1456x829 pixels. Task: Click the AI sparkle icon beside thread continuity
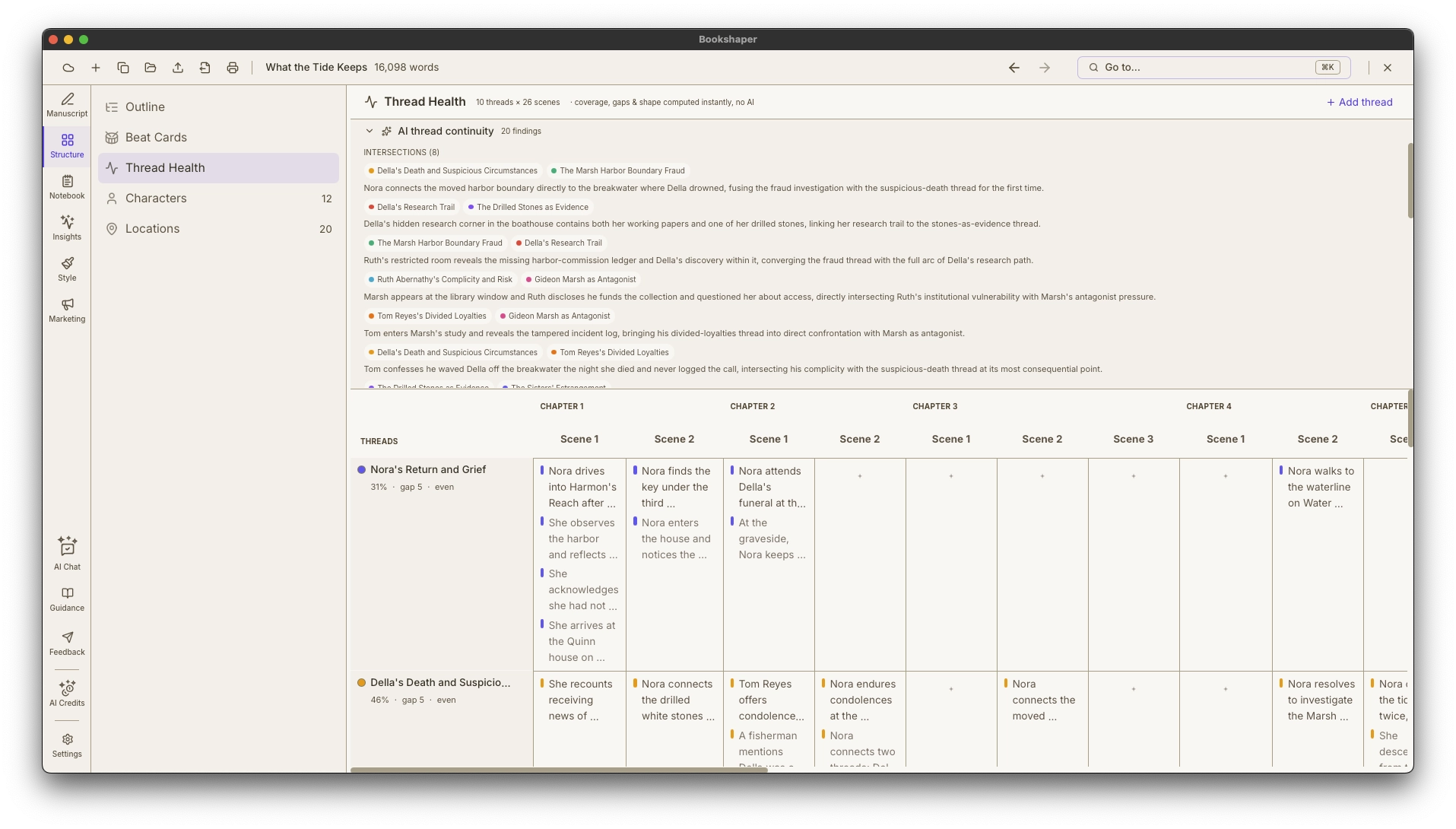tap(386, 132)
